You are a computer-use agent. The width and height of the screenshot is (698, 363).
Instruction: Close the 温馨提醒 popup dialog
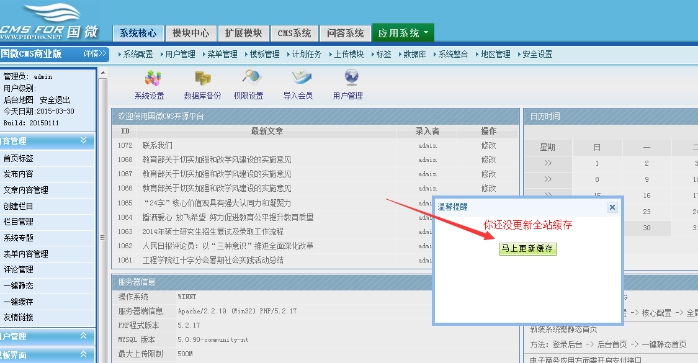point(612,207)
